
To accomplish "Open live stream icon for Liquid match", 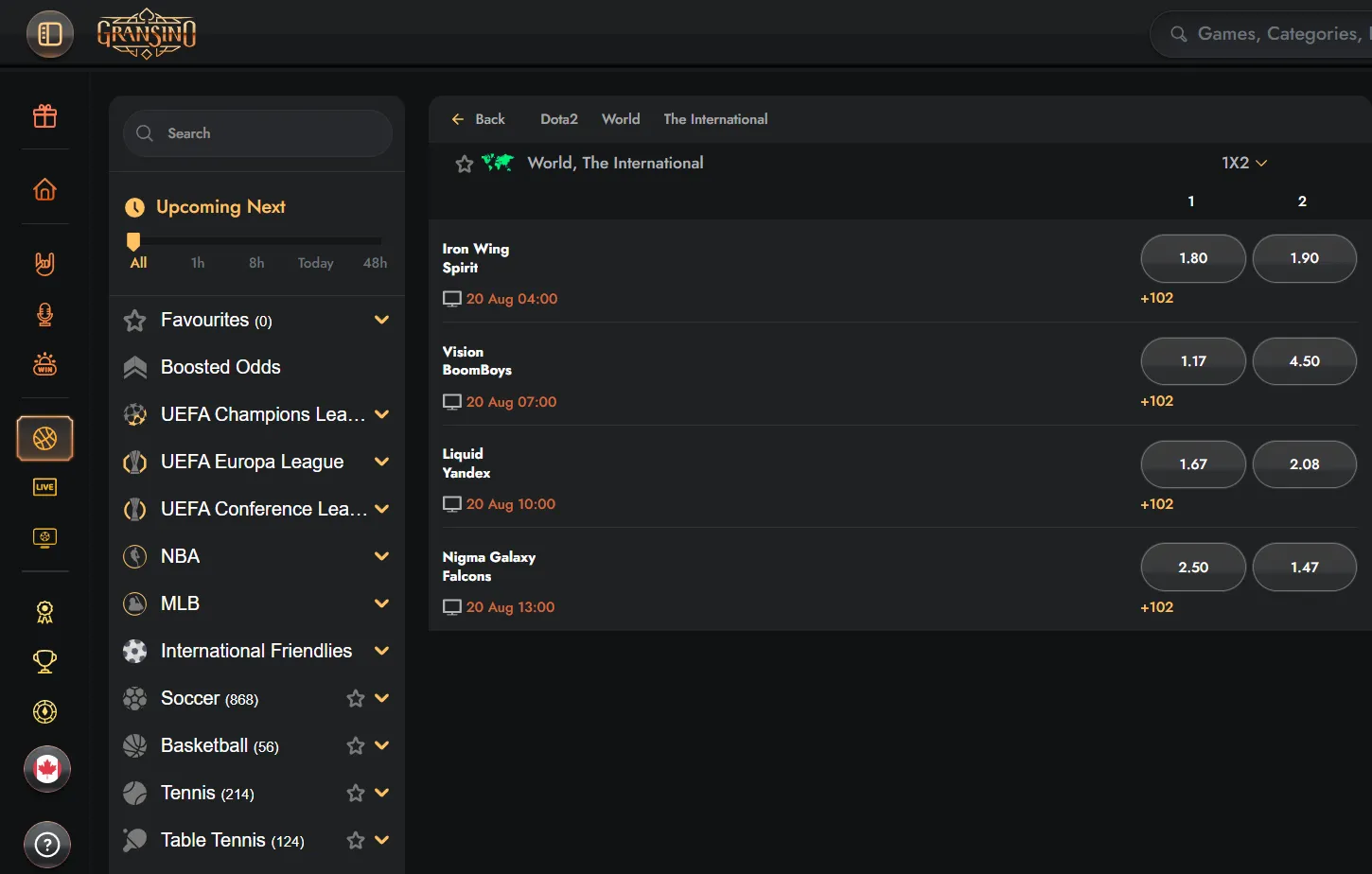I will tap(452, 504).
